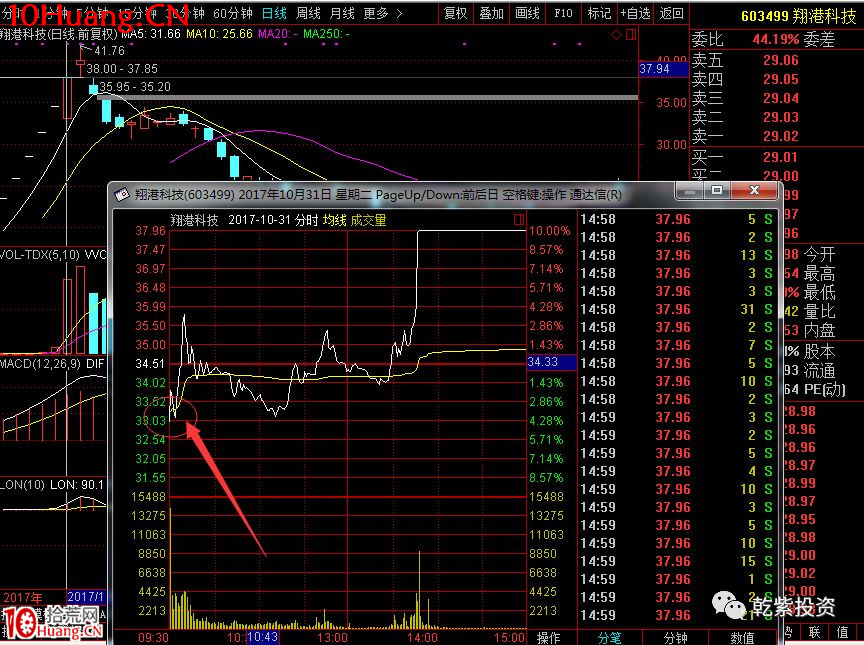Click the 返回 back button

(672, 13)
